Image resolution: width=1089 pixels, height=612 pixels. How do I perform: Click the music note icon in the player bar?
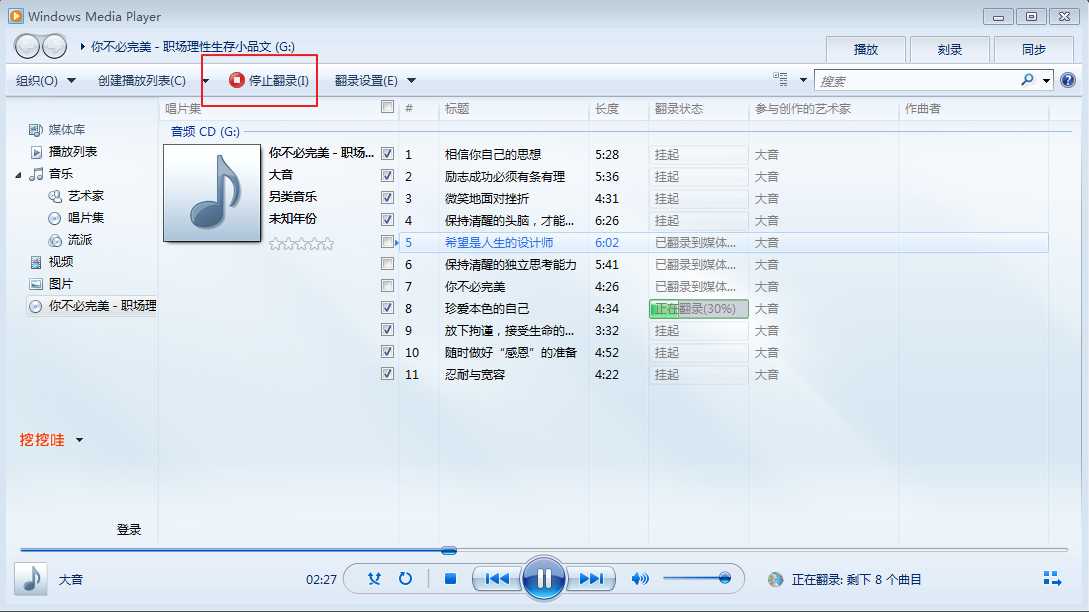point(31,579)
